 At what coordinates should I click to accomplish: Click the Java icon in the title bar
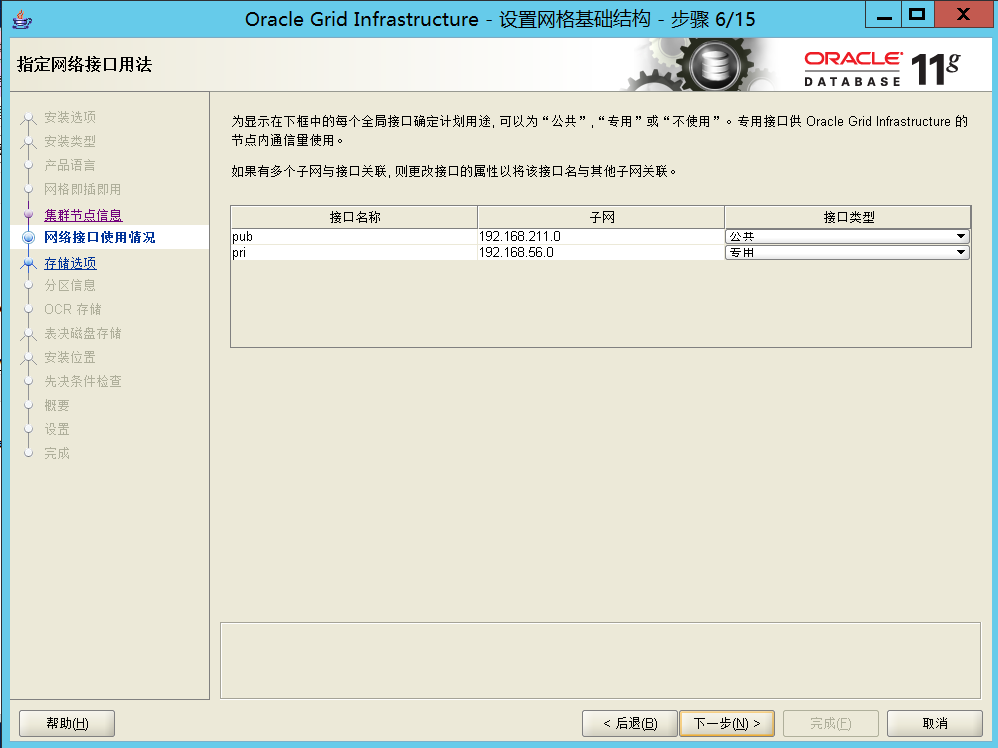point(22,19)
